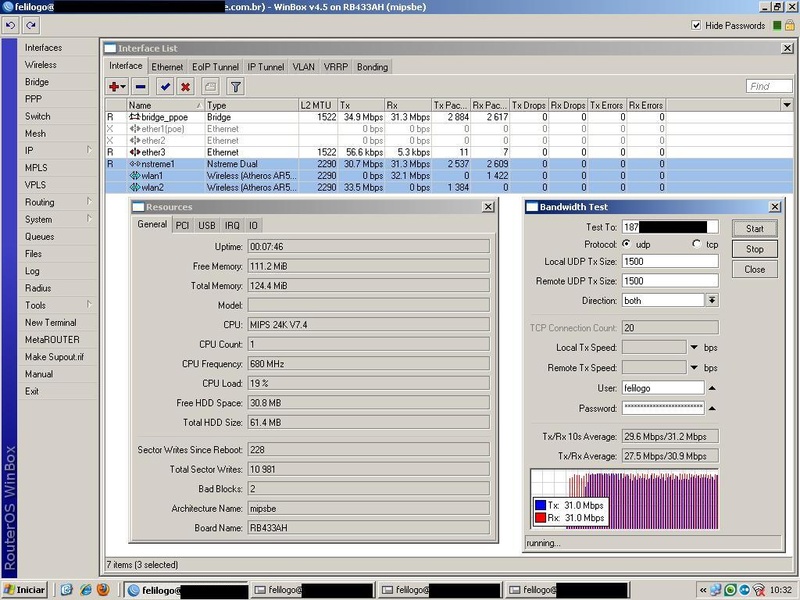Screen dimensions: 800x600
Task: Click the redo arrow icon
Action: (x=30, y=25)
